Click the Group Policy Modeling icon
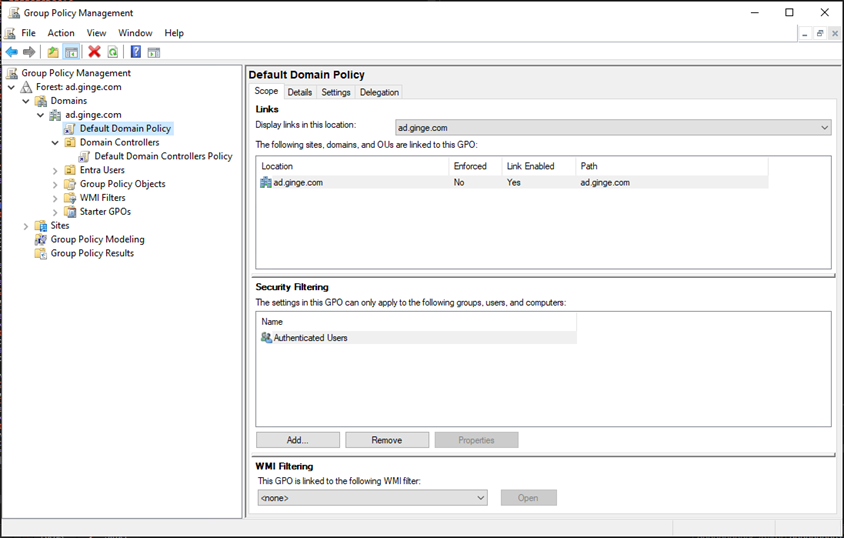Screen dimensions: 844x538 [x=41, y=239]
